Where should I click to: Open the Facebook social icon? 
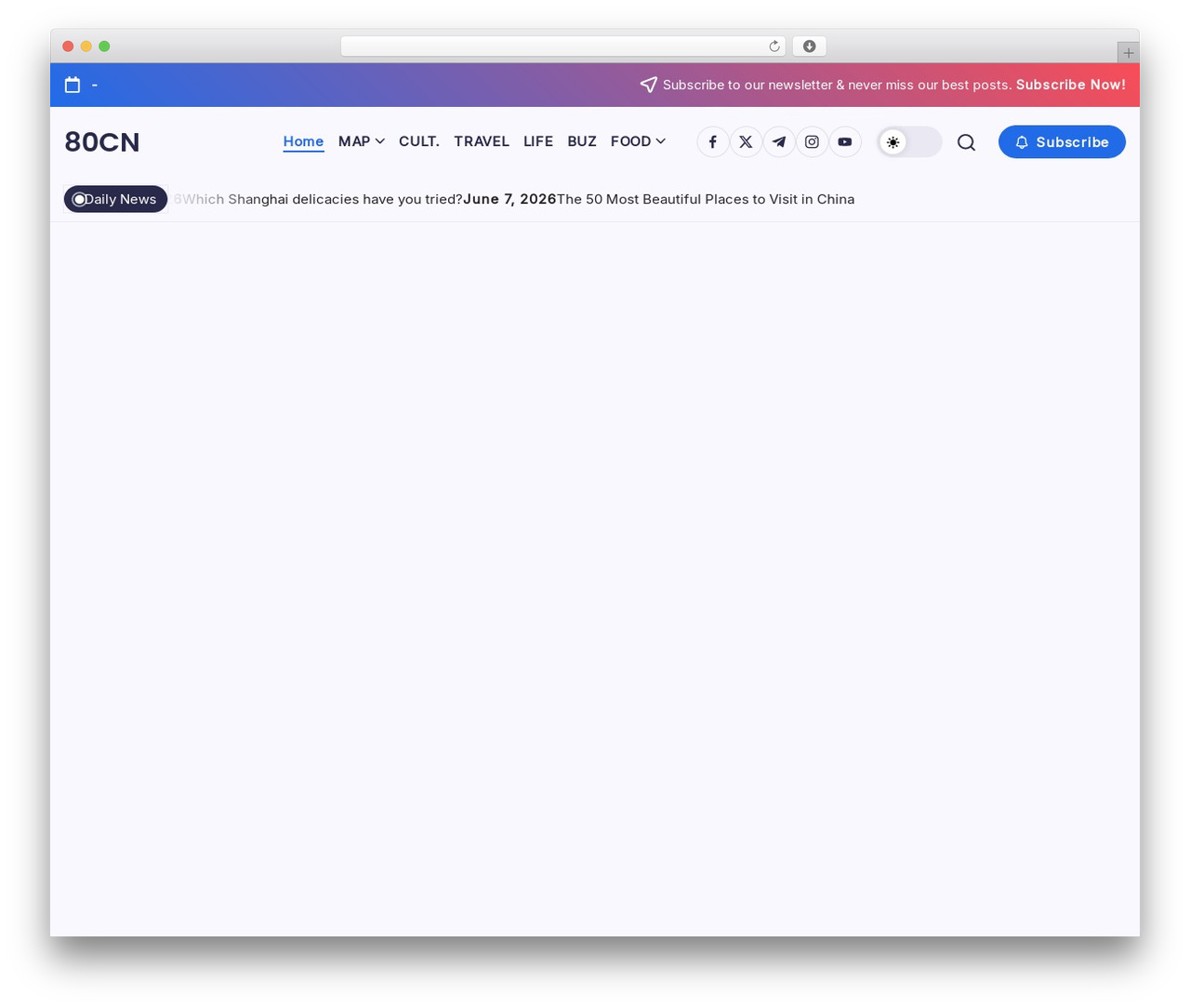point(713,142)
